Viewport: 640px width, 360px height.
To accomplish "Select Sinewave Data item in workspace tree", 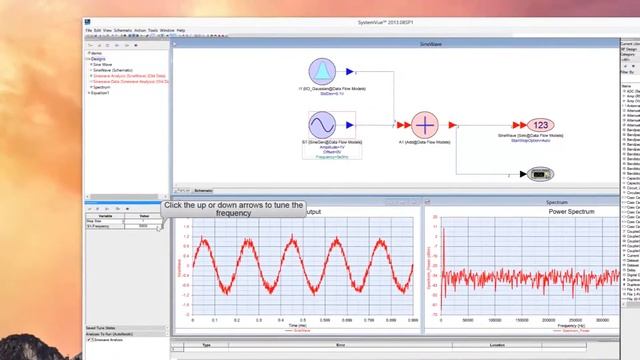I will (131, 82).
